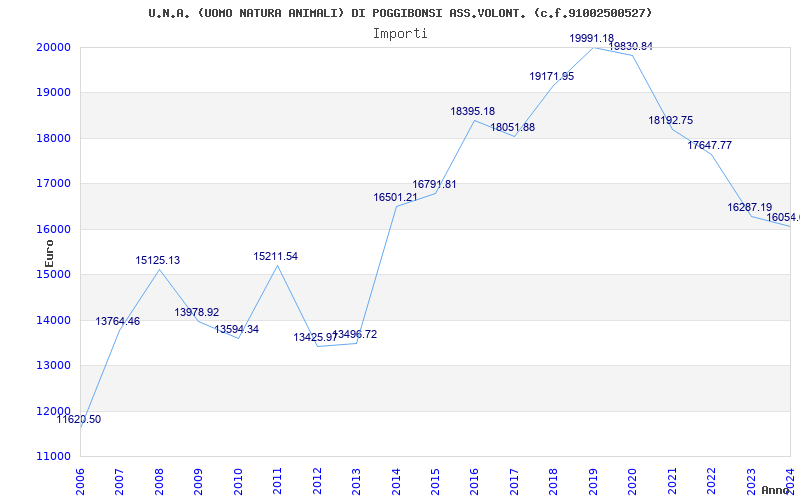Image resolution: width=800 pixels, height=500 pixels.
Task: Click x-axis year 2009
Action: tap(198, 481)
